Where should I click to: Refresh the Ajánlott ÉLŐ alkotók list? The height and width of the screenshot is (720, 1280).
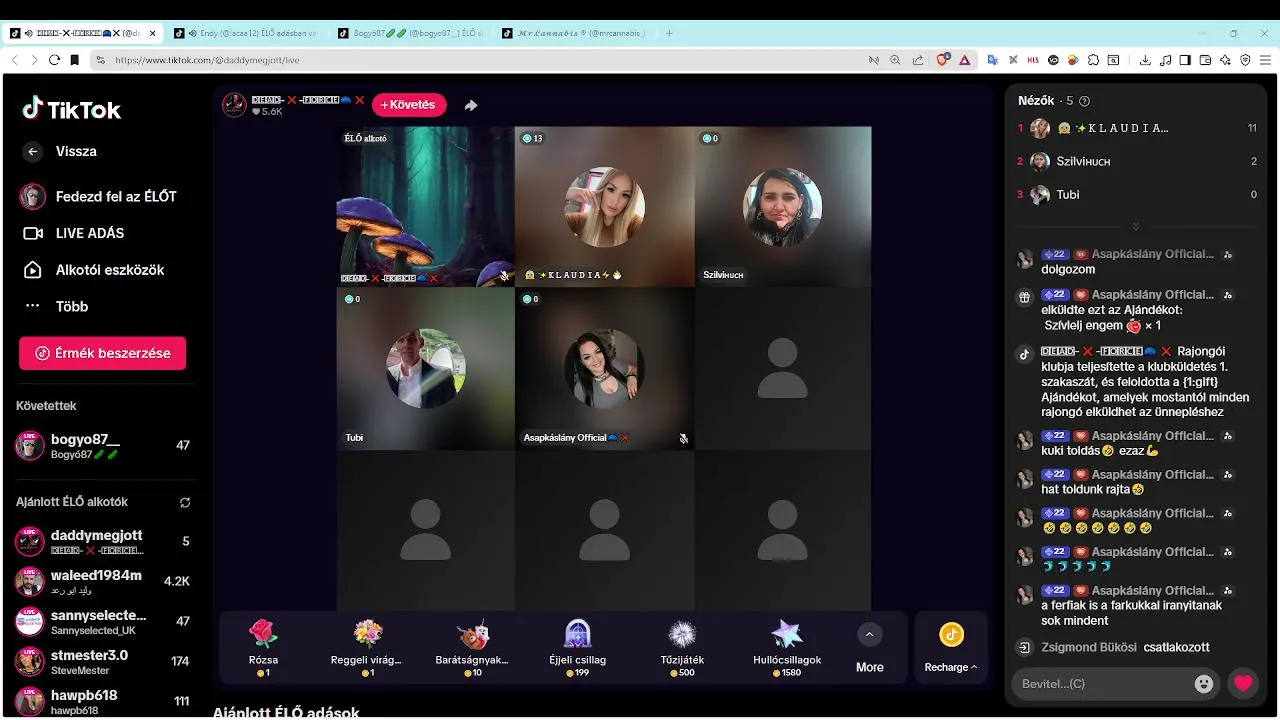[x=184, y=502]
